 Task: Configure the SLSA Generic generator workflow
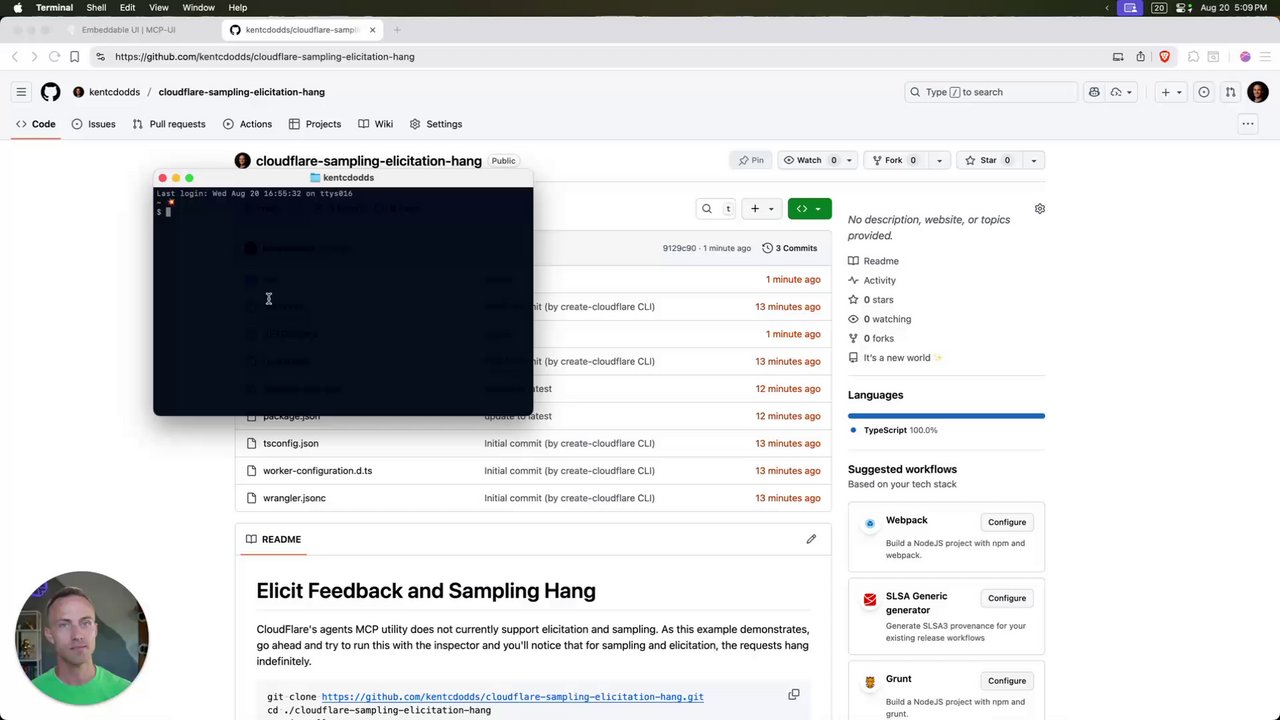click(1007, 598)
